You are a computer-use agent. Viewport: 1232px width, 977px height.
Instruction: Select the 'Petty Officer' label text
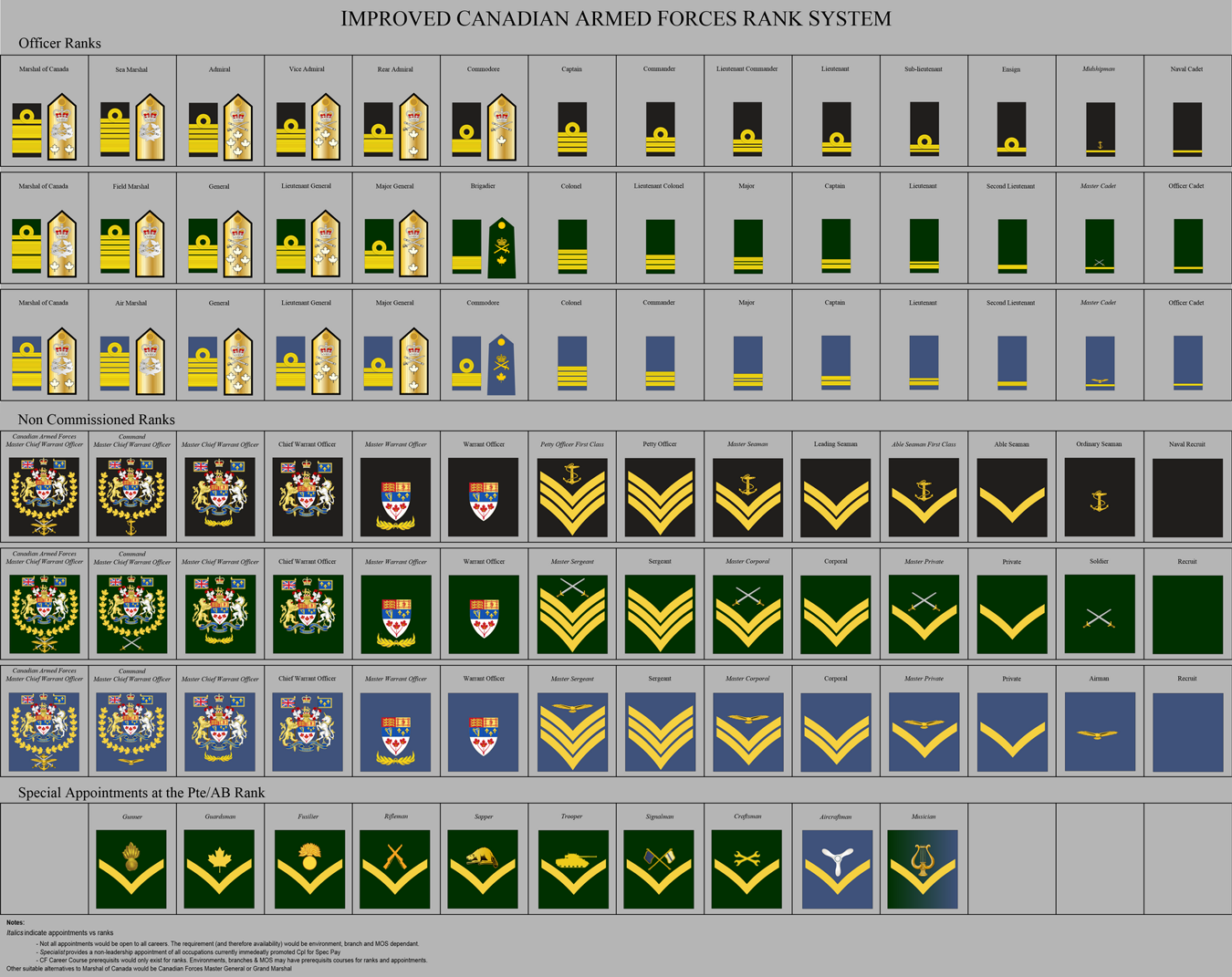coord(660,444)
